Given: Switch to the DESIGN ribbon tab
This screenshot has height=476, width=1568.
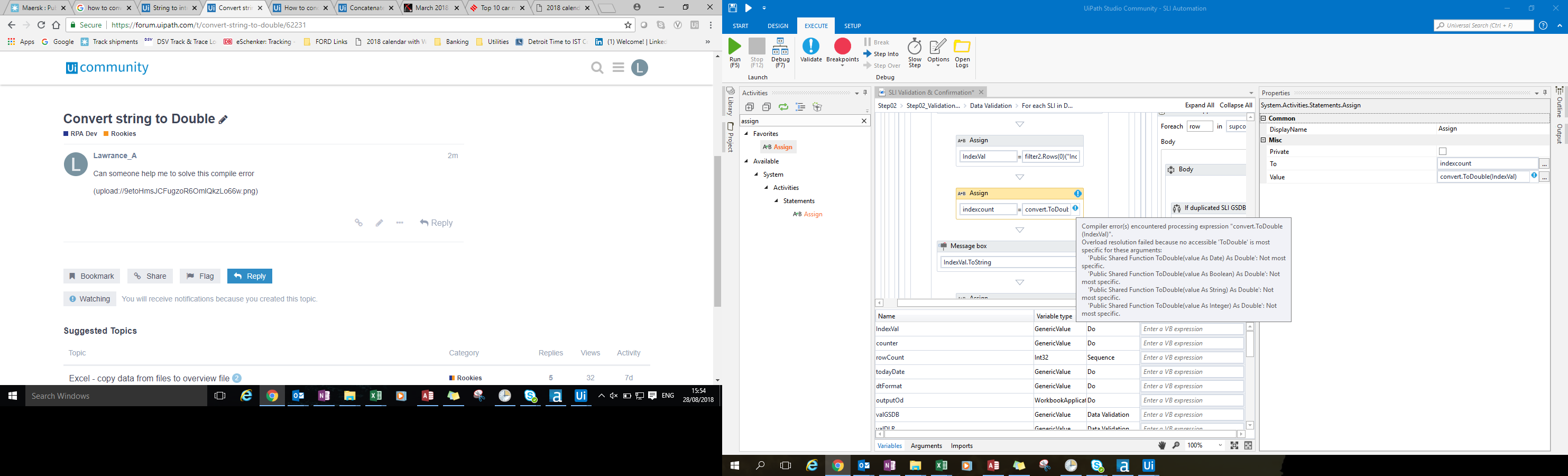Looking at the screenshot, I should tap(778, 25).
